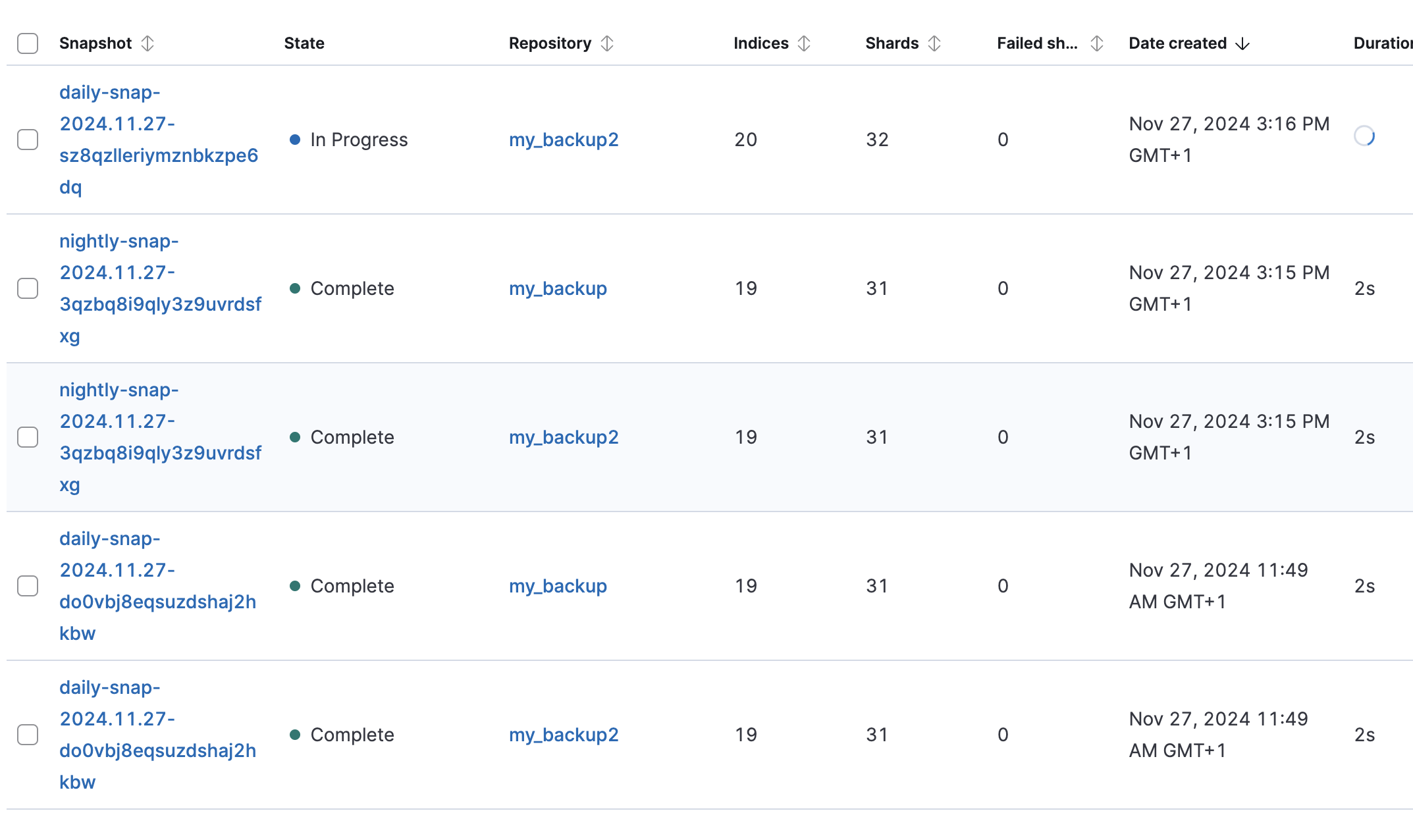Click the 11:49 AM date in my_backup row
1413x840 pixels.
point(1218,586)
